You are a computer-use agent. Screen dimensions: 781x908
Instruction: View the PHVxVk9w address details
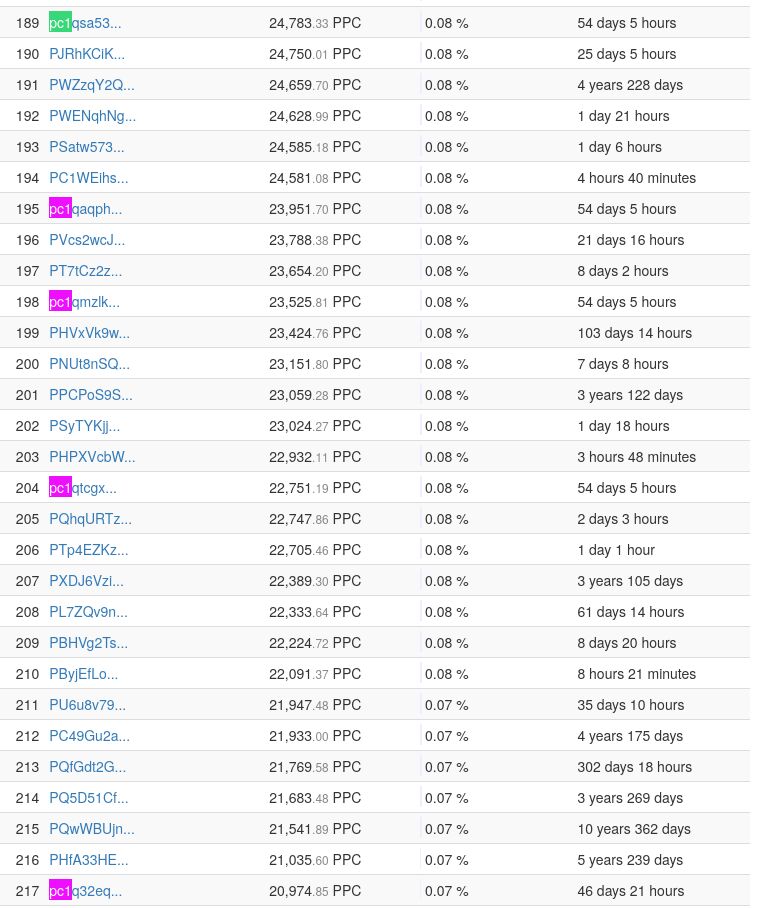(89, 333)
